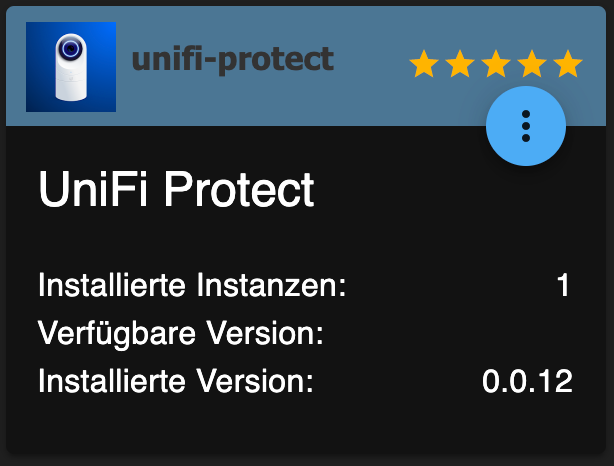Click the large UniFi Protect title
Screen dimensions: 614x466
coord(176,189)
